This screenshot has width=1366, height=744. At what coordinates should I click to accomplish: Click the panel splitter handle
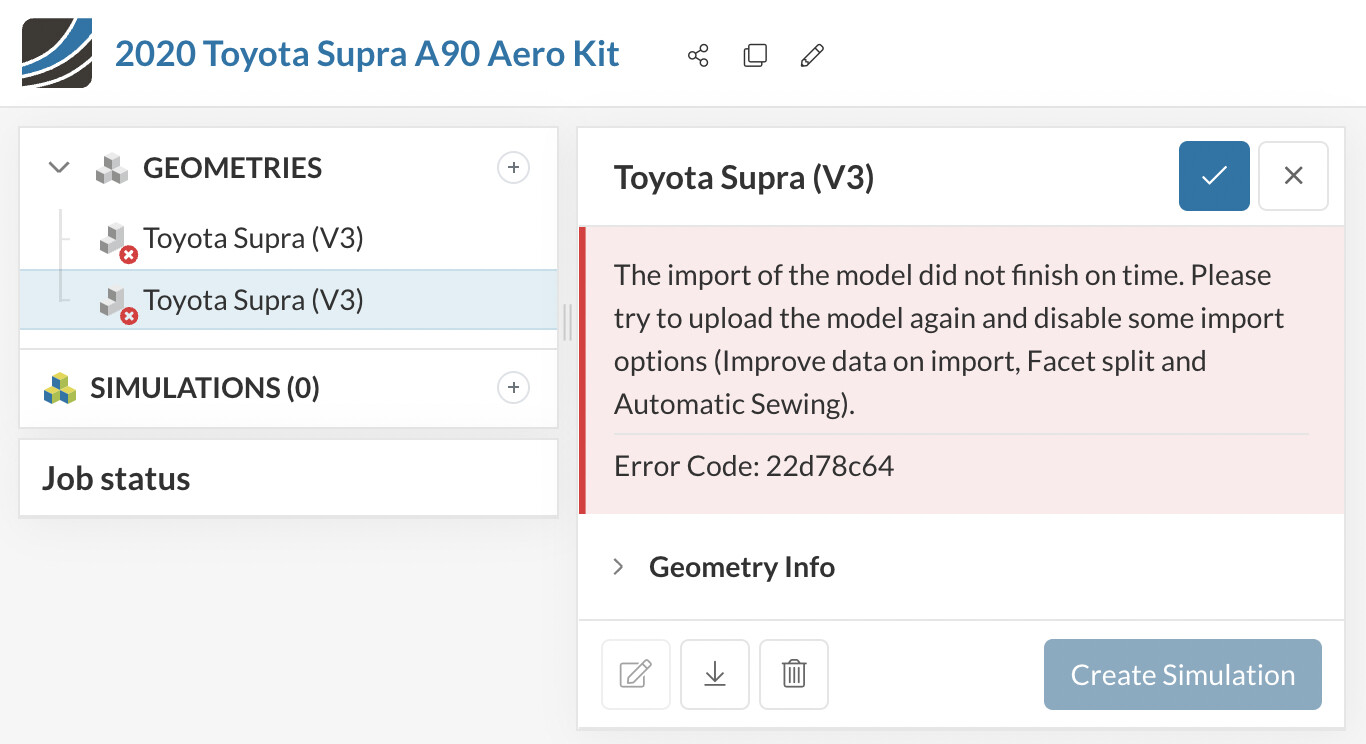pos(568,322)
